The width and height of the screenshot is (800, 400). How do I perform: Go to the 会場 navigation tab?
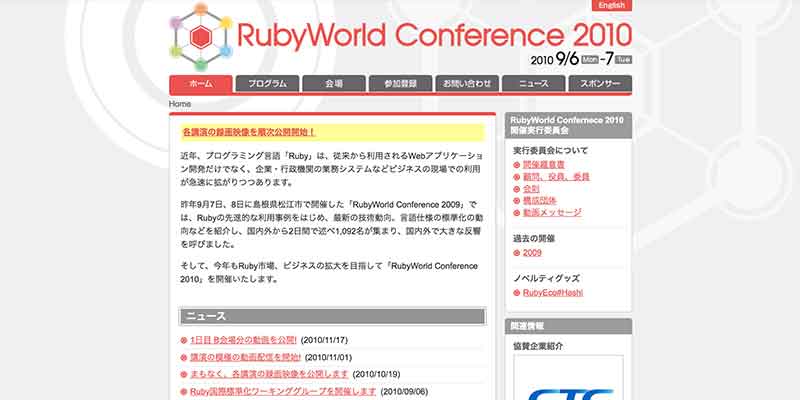[x=334, y=84]
